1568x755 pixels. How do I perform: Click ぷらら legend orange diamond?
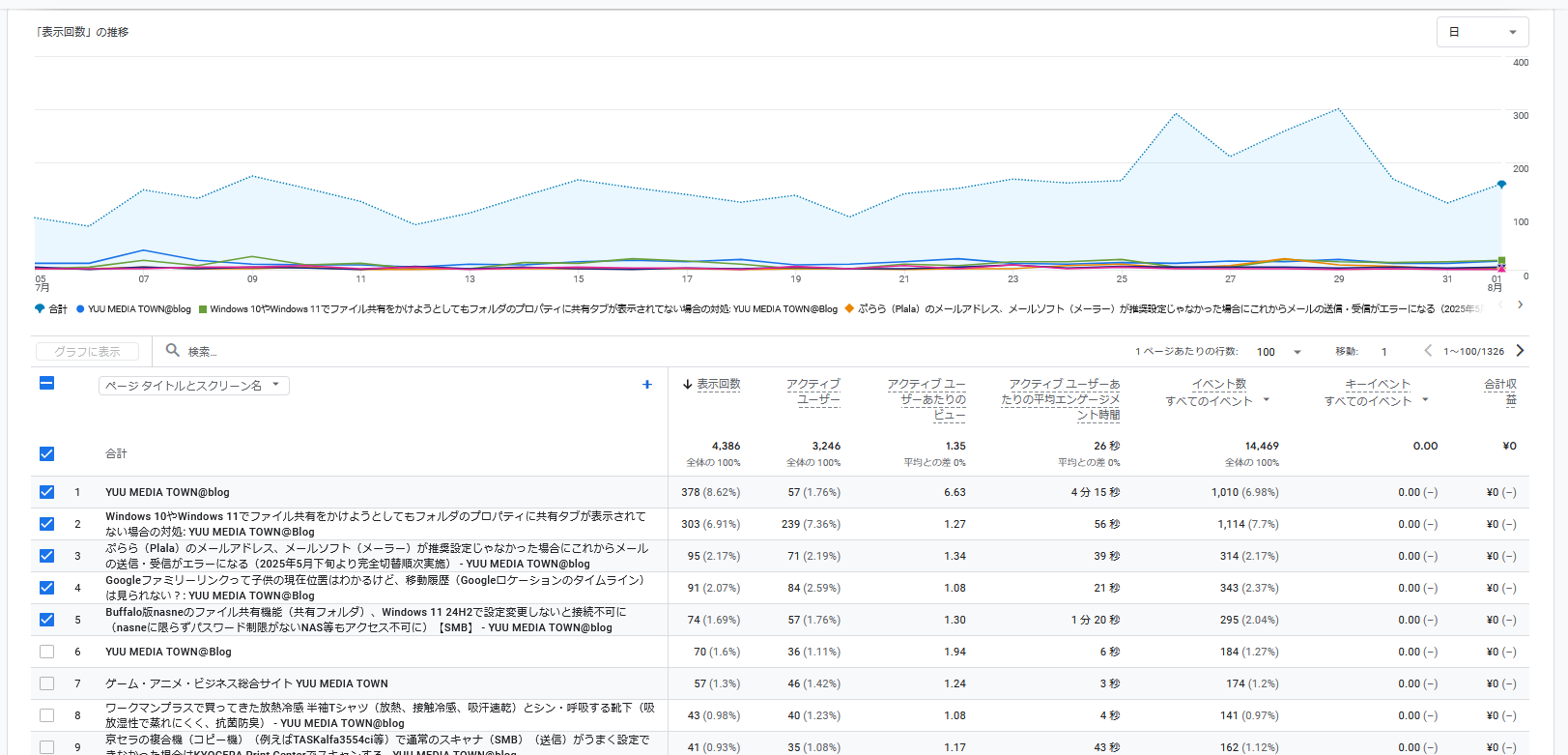[x=849, y=309]
